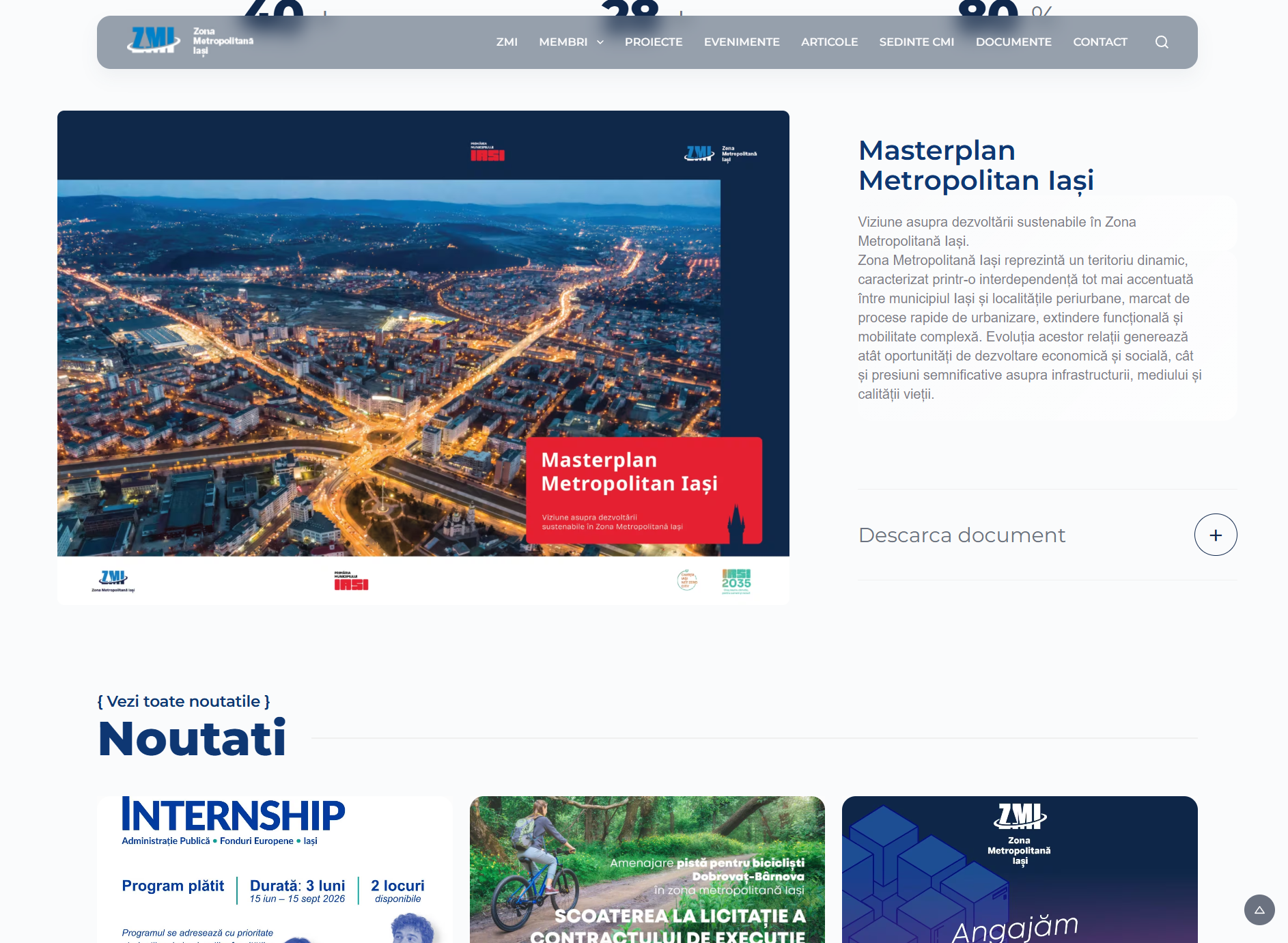Click the ZMI logo in the navbar

[154, 40]
